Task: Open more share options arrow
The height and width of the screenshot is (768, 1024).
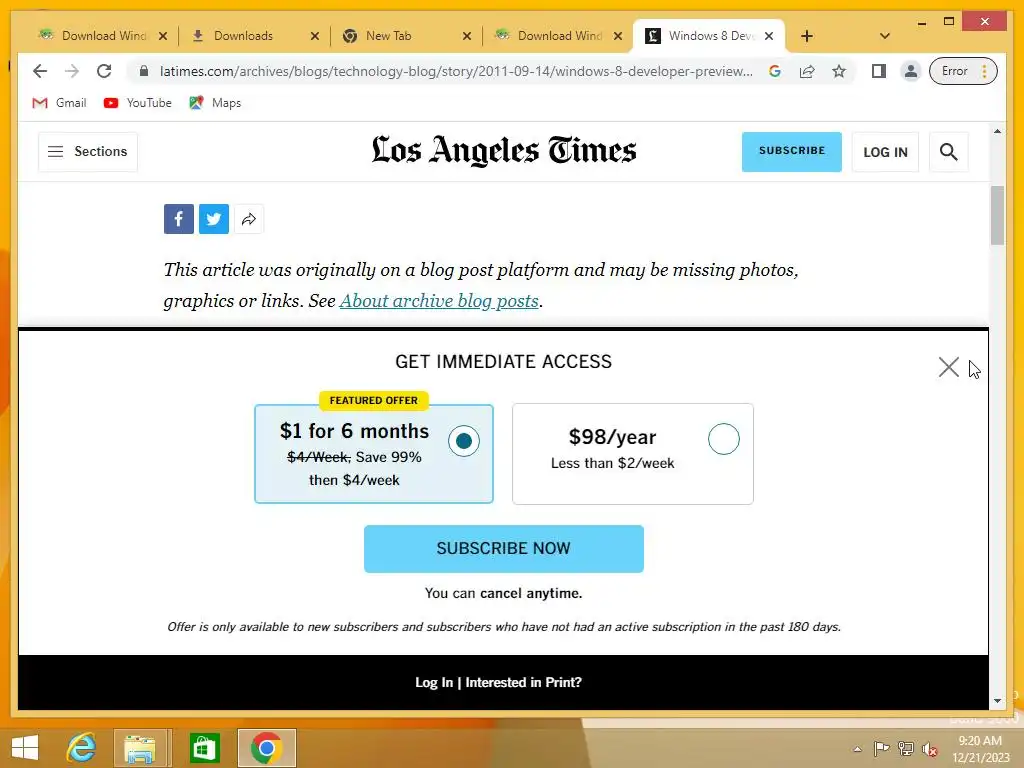Action: point(249,219)
